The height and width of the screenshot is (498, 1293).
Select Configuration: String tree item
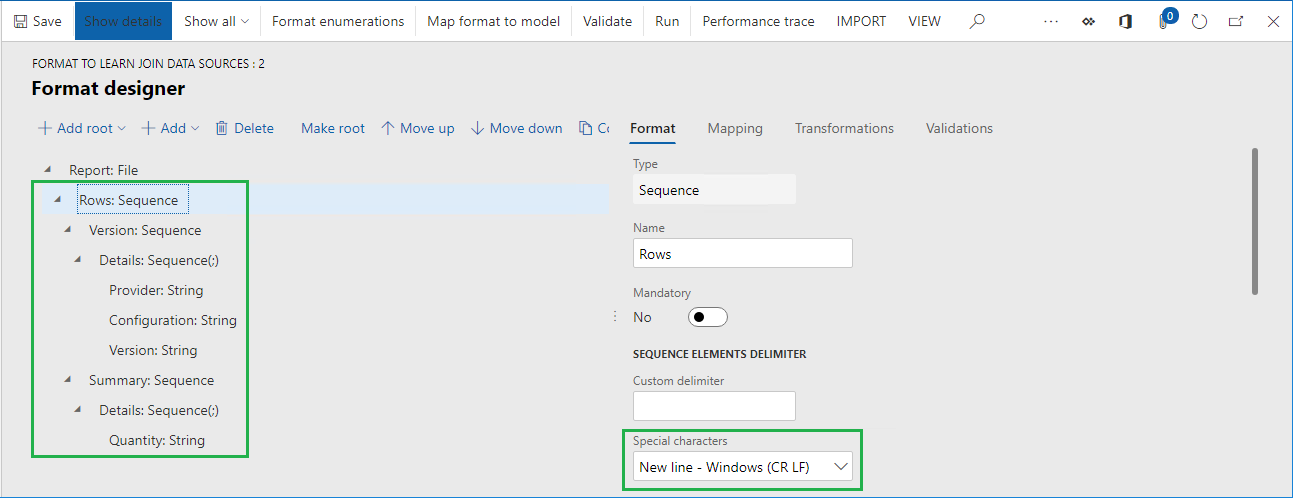coord(173,320)
